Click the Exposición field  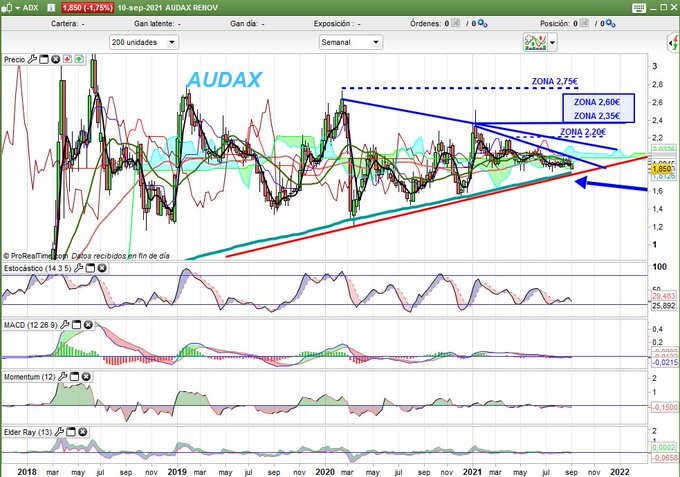pos(337,24)
